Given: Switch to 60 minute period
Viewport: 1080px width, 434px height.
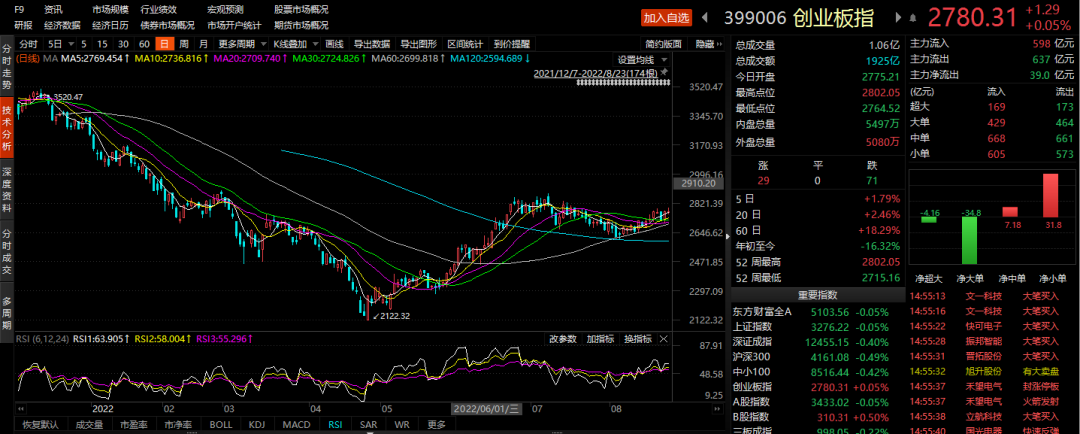Looking at the screenshot, I should 144,45.
